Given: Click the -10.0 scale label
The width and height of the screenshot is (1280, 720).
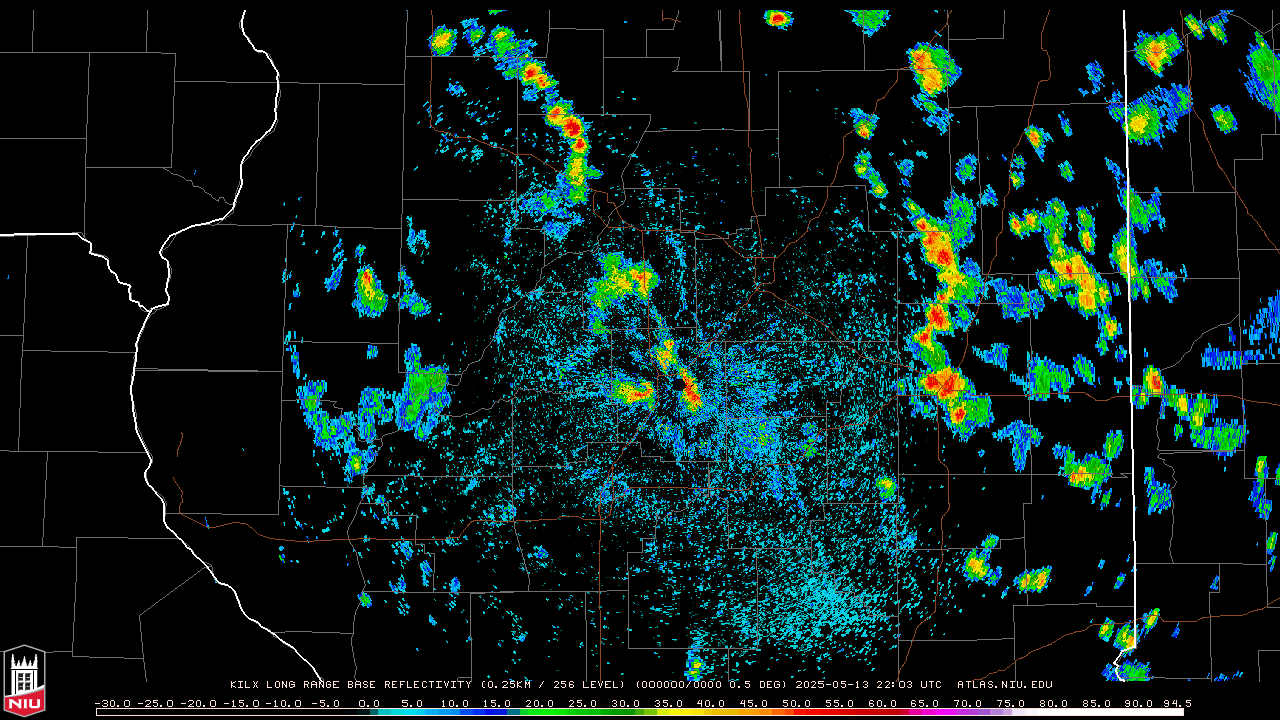Looking at the screenshot, I should (284, 704).
